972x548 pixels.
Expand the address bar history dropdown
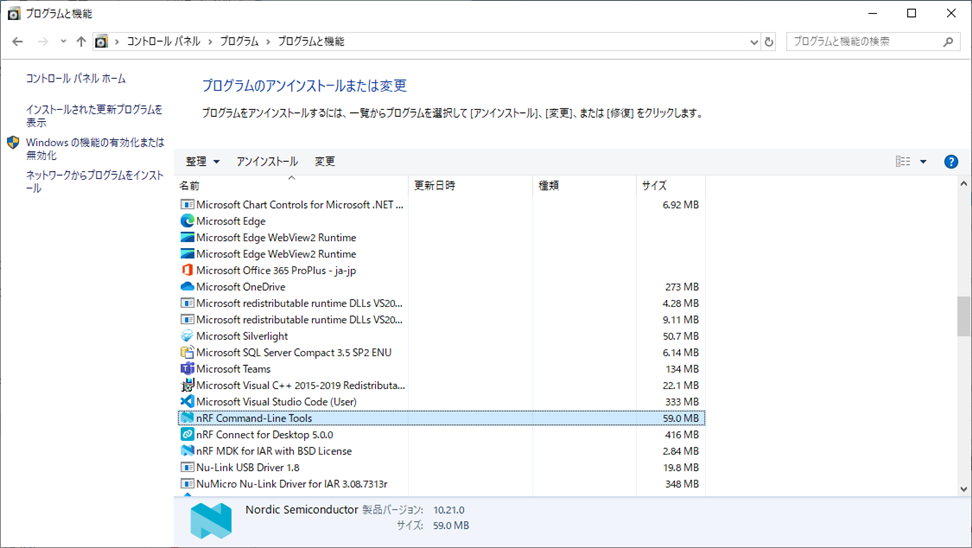tap(754, 42)
